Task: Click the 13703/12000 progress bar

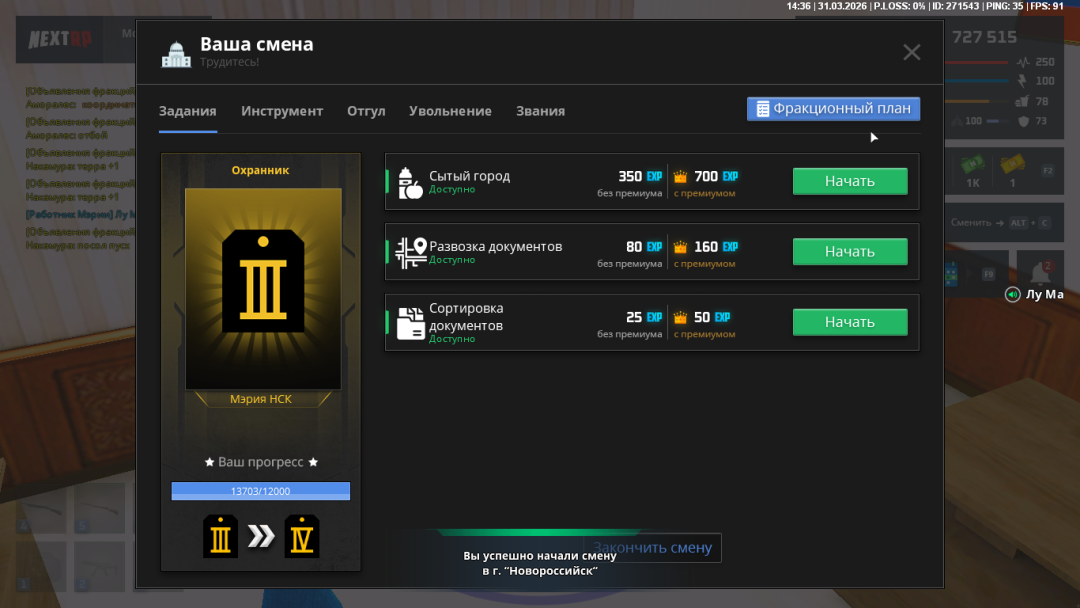Action: click(260, 491)
